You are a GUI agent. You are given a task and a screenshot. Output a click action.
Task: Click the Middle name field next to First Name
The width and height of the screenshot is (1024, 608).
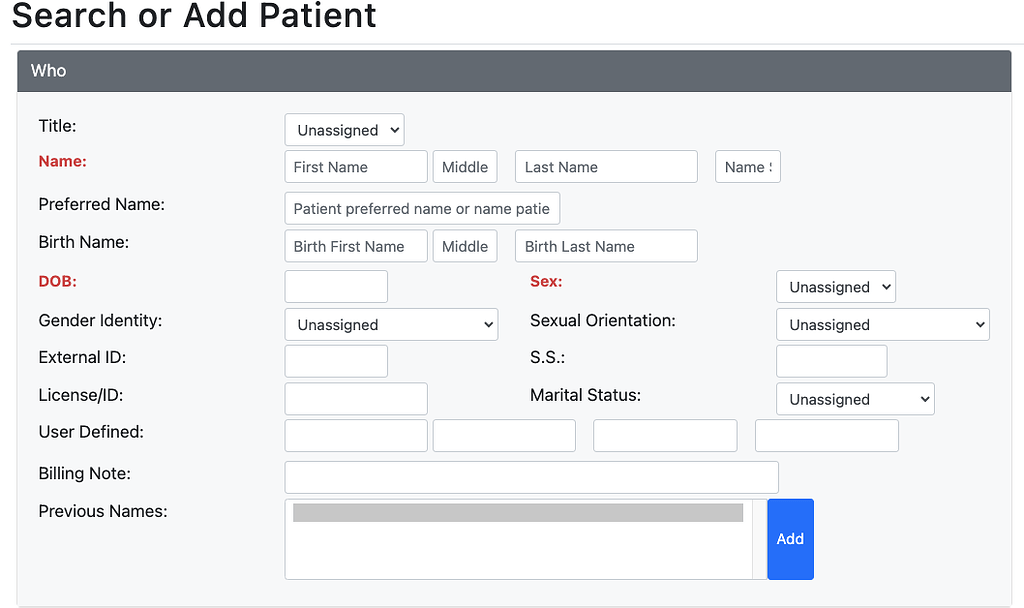[464, 166]
